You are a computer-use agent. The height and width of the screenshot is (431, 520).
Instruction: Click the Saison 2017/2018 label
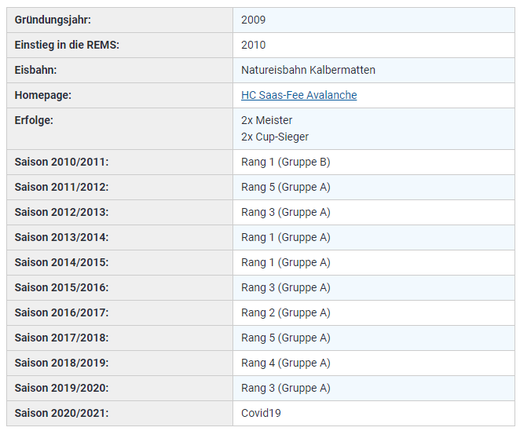click(x=62, y=338)
